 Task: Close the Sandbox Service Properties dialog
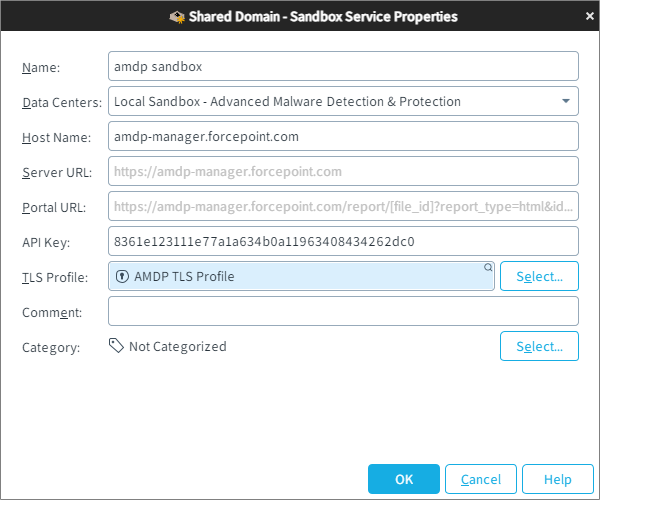point(590,16)
